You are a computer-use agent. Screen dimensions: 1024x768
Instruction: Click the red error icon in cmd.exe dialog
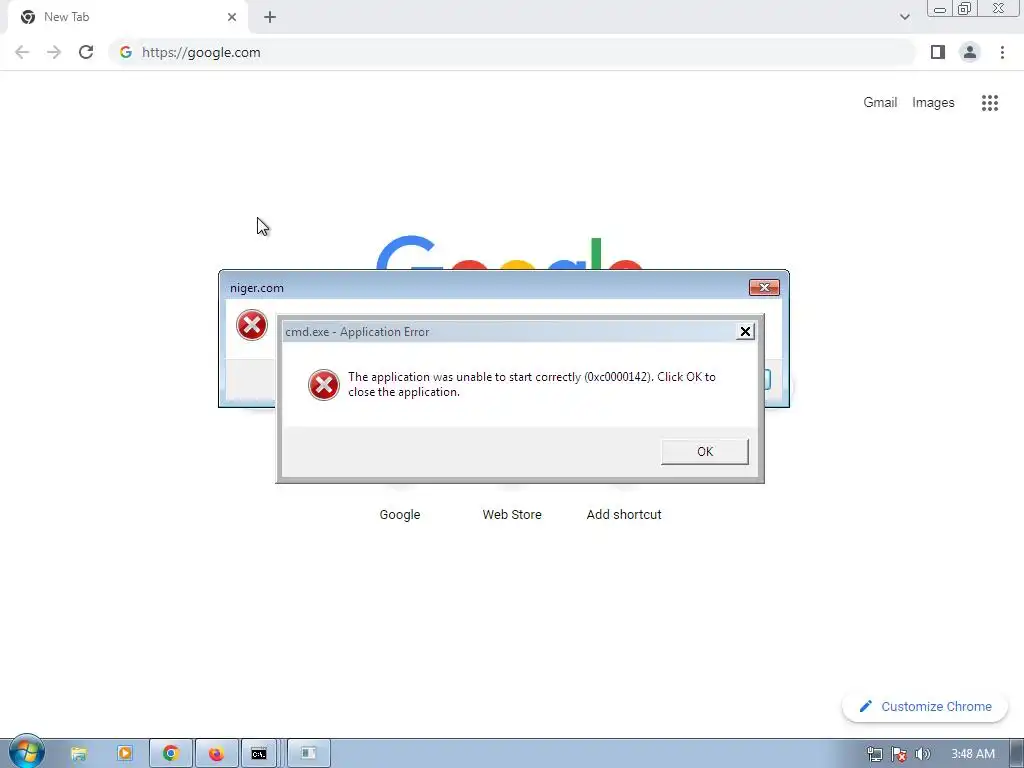click(324, 385)
